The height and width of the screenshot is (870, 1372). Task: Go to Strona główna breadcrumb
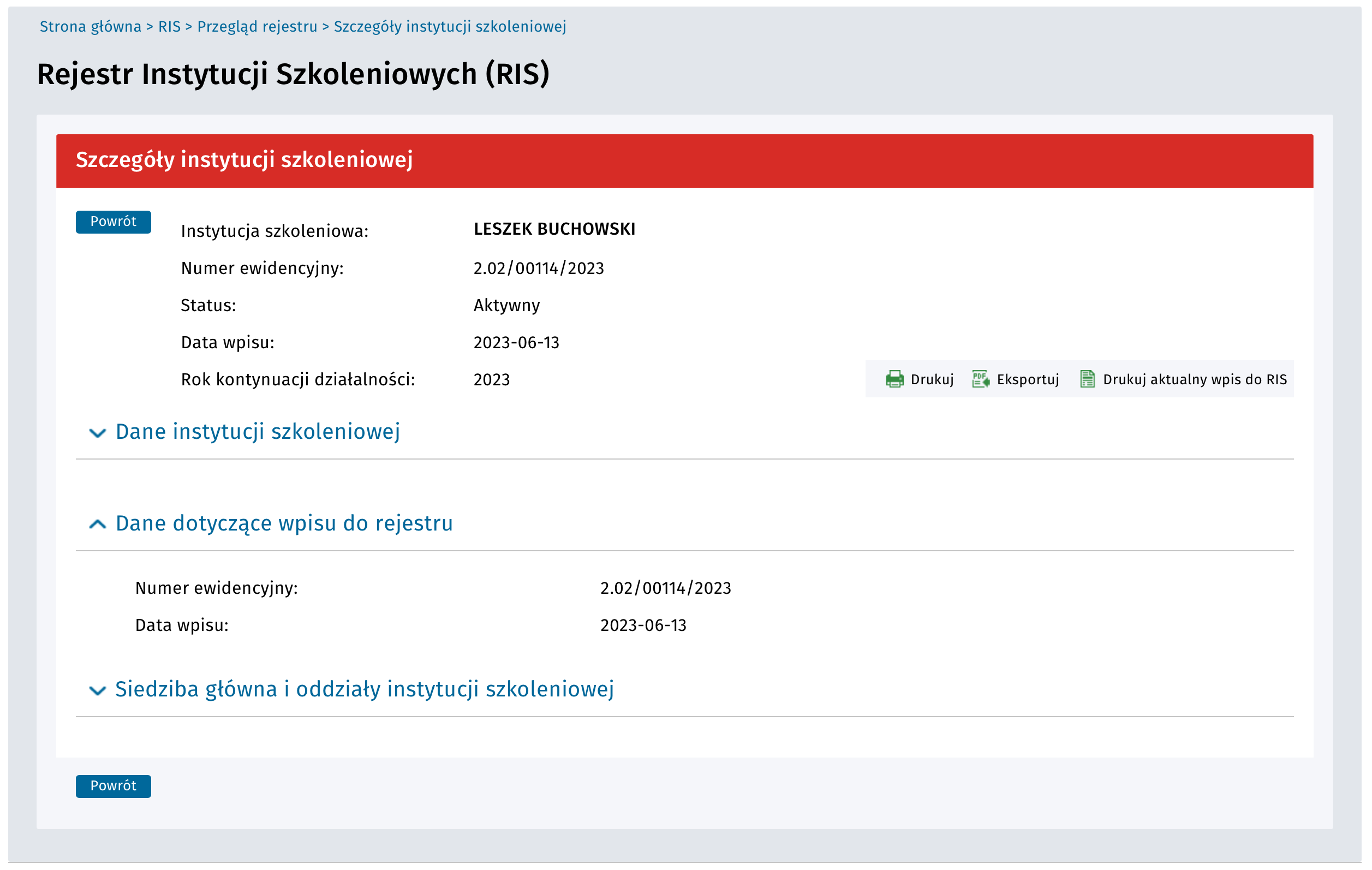coord(90,27)
